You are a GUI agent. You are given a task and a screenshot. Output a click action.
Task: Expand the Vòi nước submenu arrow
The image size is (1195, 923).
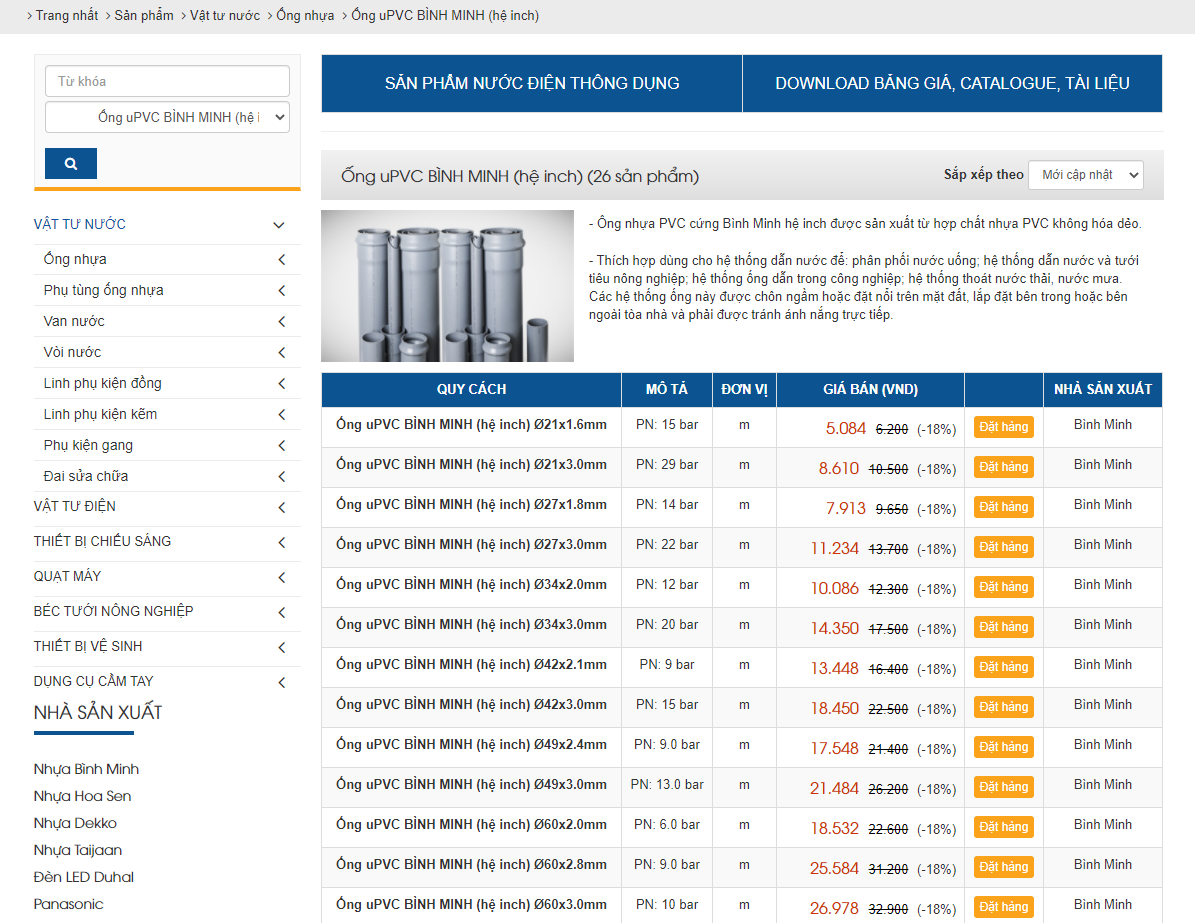pyautogui.click(x=282, y=352)
